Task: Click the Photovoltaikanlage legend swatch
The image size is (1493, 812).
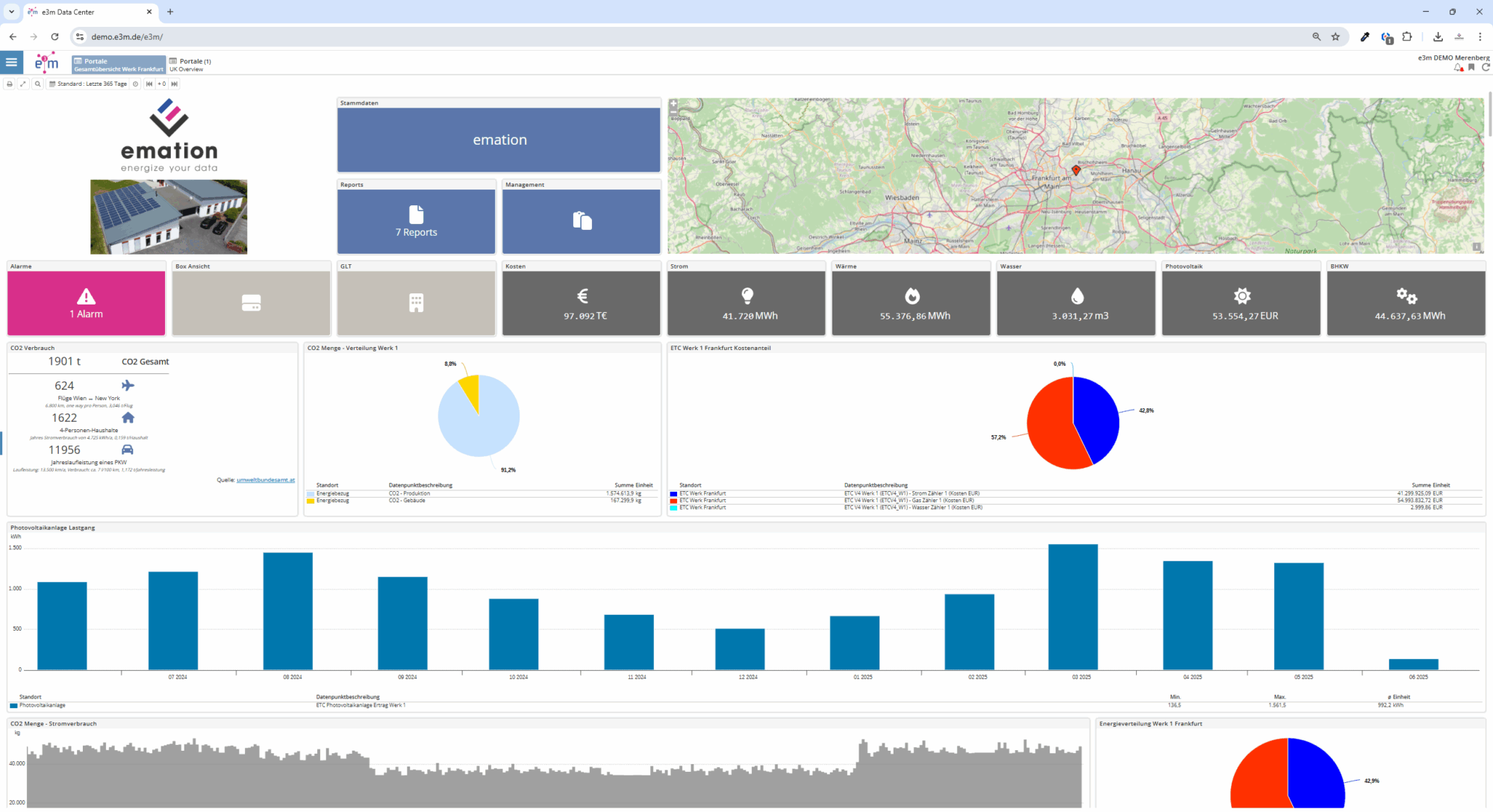Action: [x=13, y=705]
